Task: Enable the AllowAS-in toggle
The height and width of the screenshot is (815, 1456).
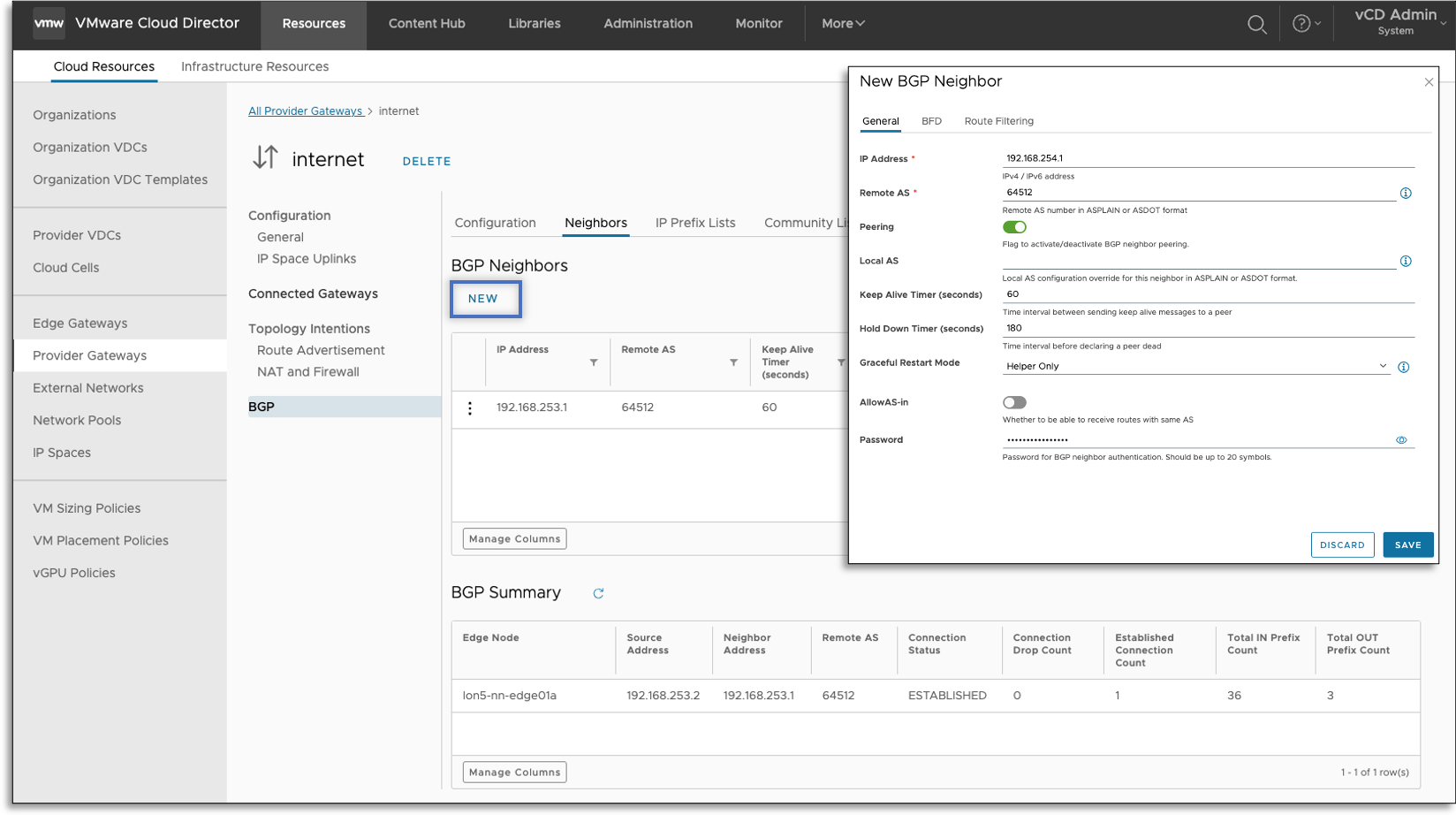Action: click(1014, 402)
